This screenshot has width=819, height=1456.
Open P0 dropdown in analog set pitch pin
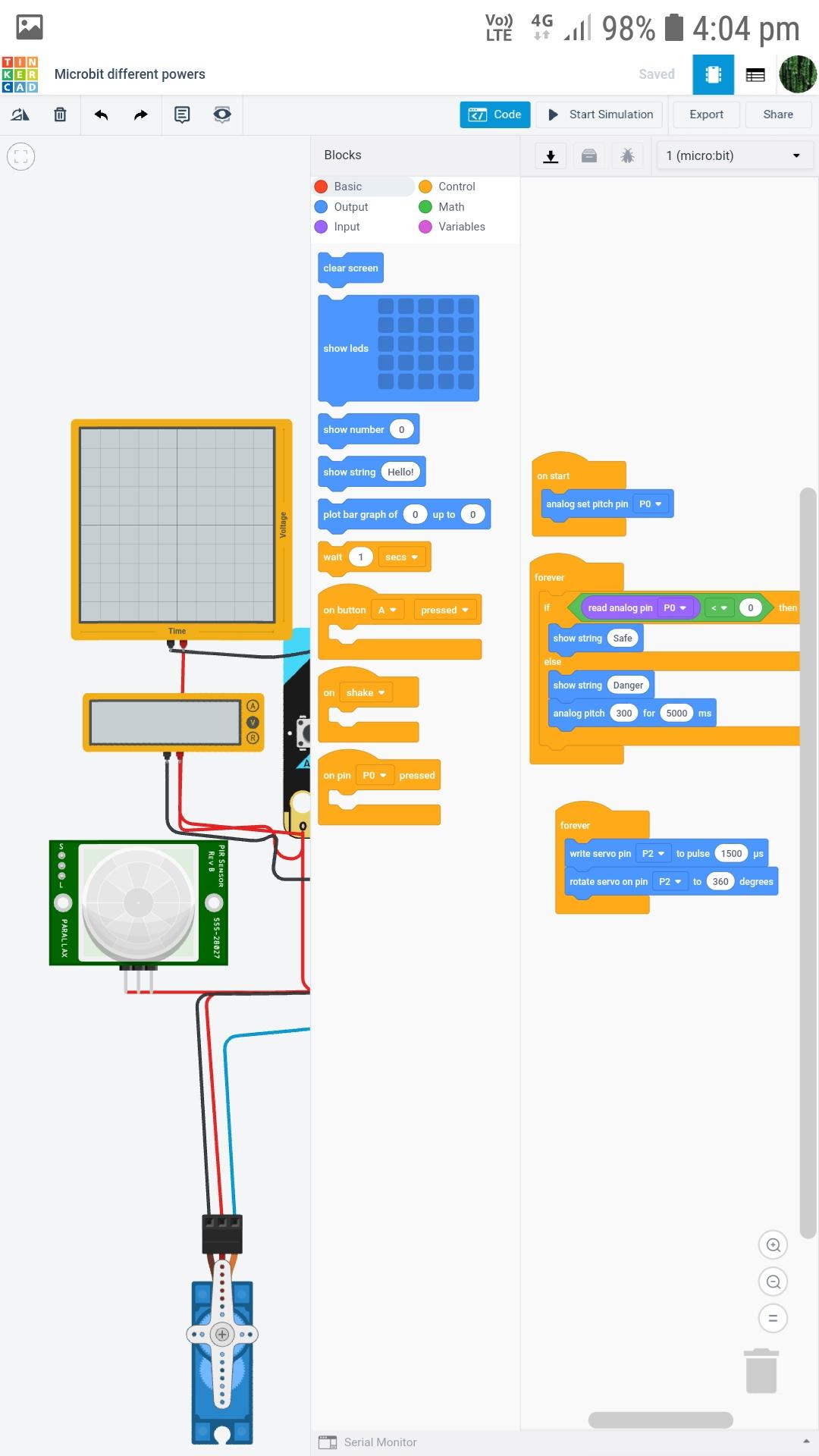[651, 504]
